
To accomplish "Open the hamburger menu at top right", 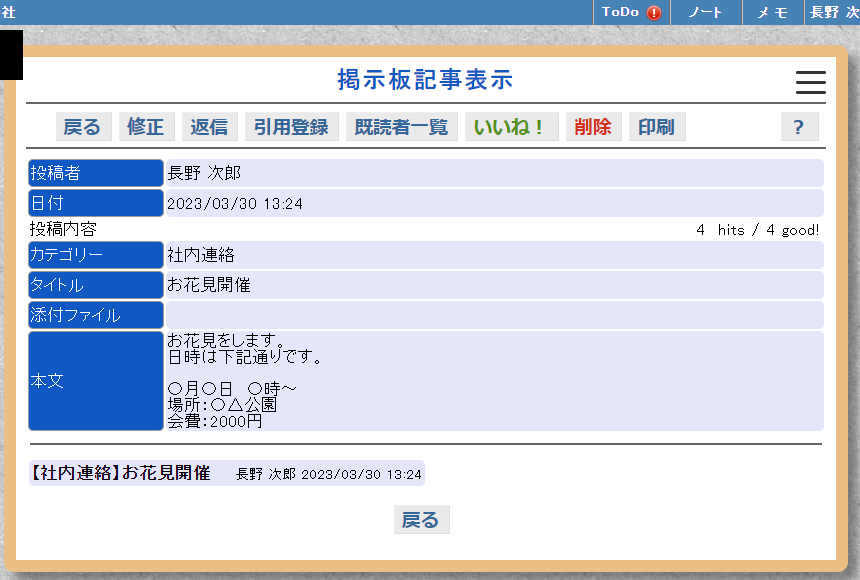I will (809, 83).
